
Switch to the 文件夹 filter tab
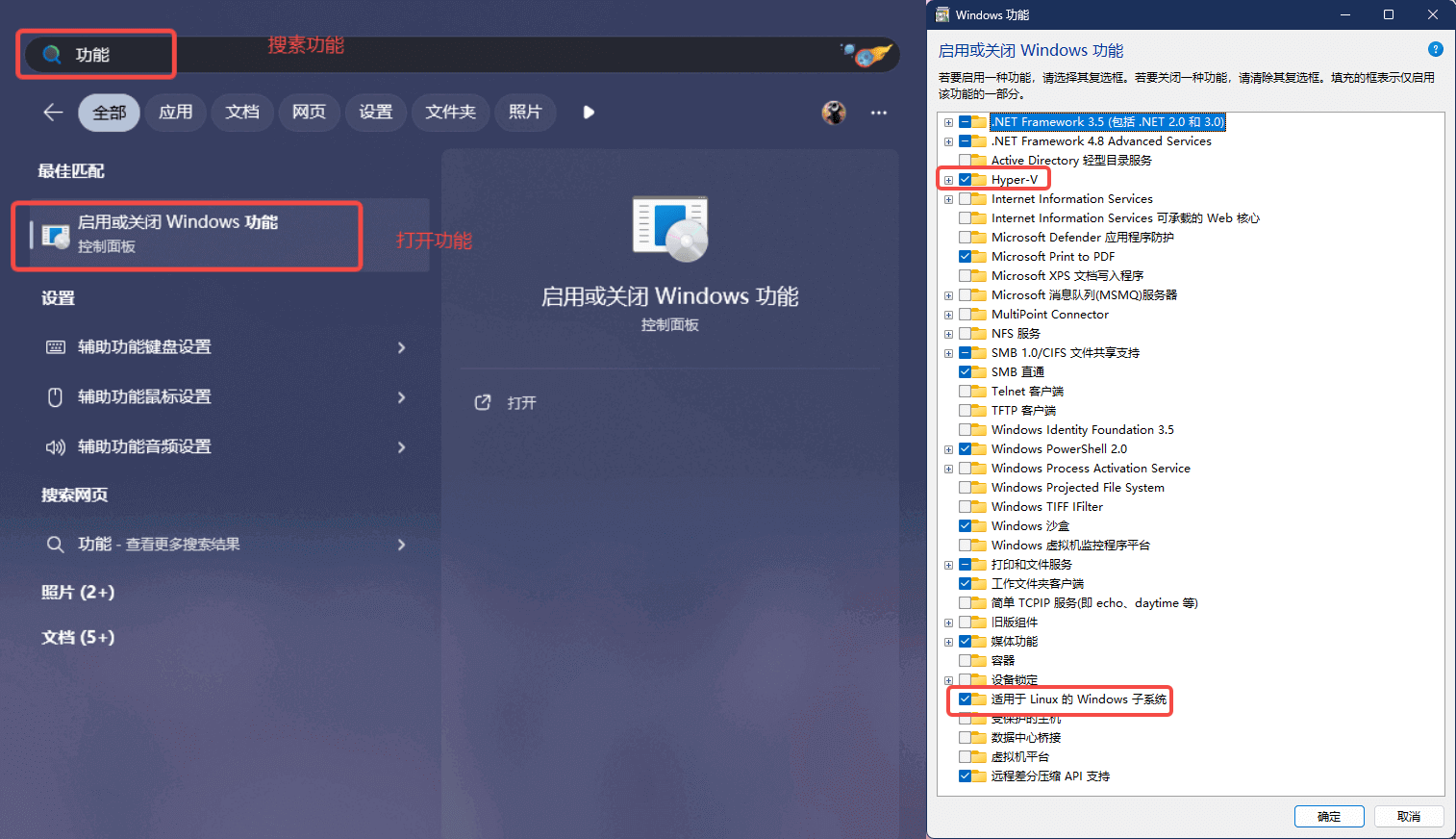451,113
